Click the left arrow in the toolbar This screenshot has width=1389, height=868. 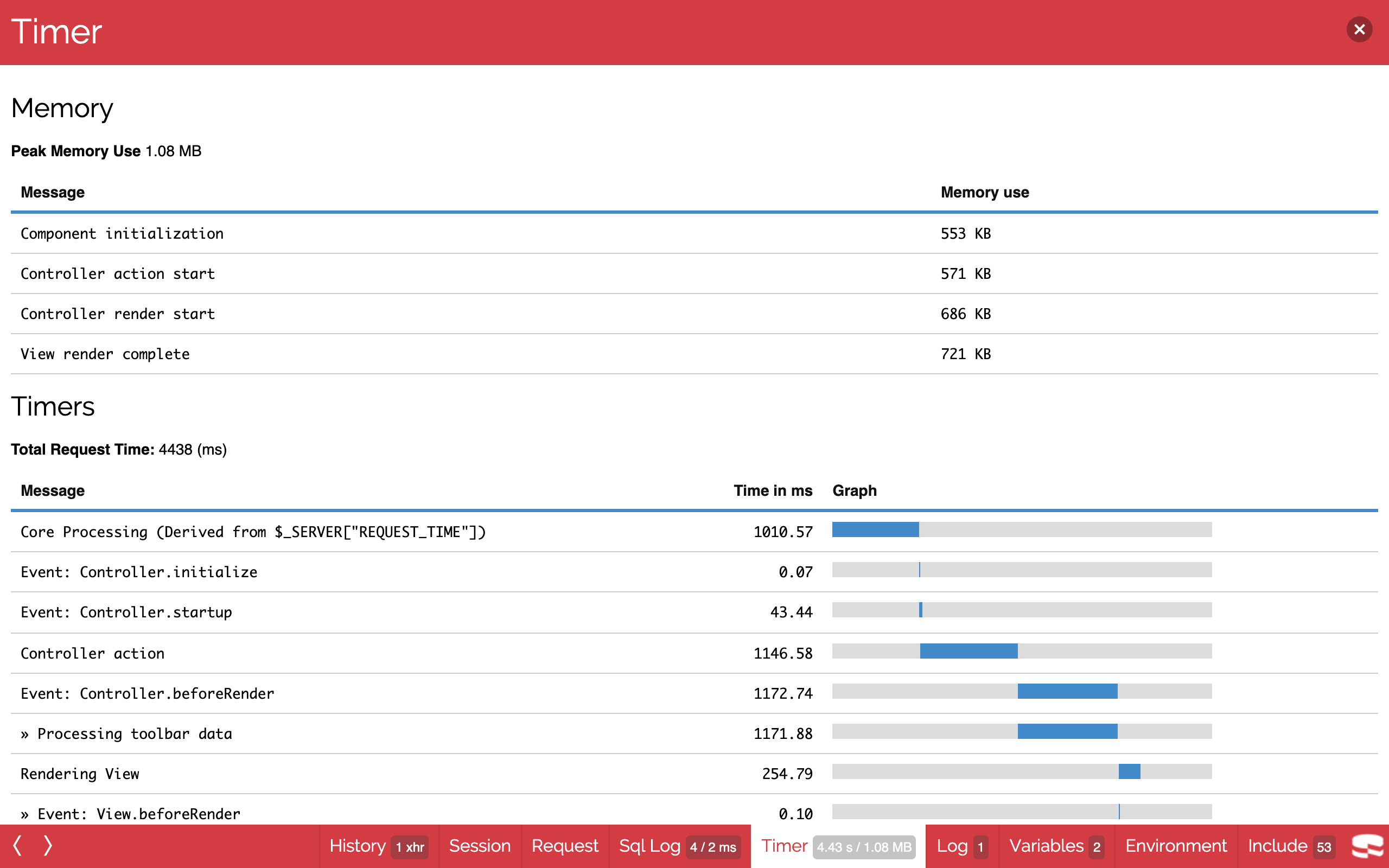[17, 846]
